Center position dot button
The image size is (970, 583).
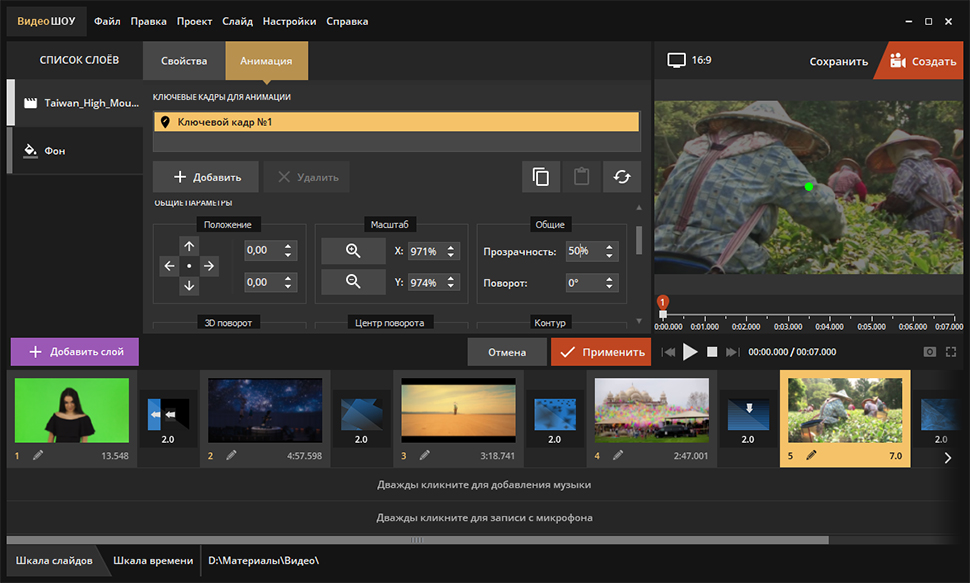pos(189,266)
